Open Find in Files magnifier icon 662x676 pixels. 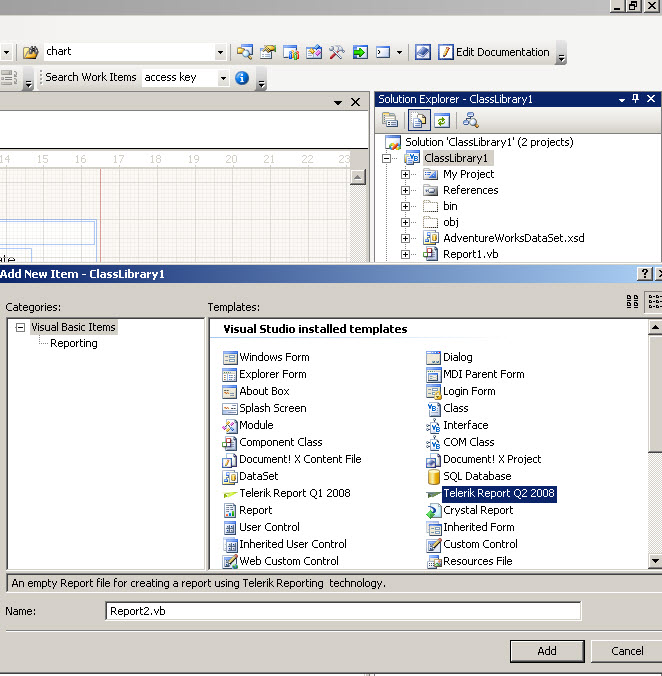point(245,52)
